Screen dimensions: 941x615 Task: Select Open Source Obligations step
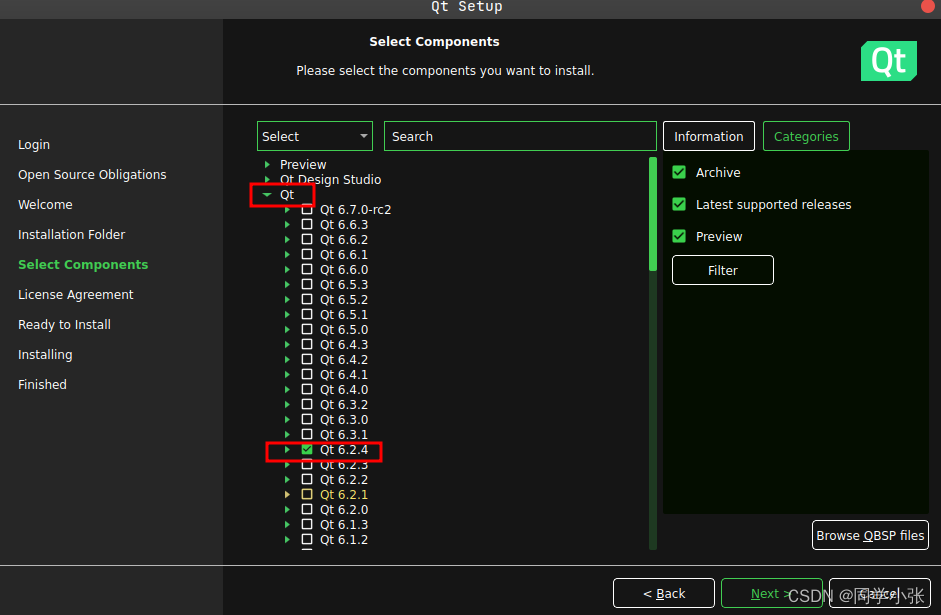pyautogui.click(x=92, y=175)
